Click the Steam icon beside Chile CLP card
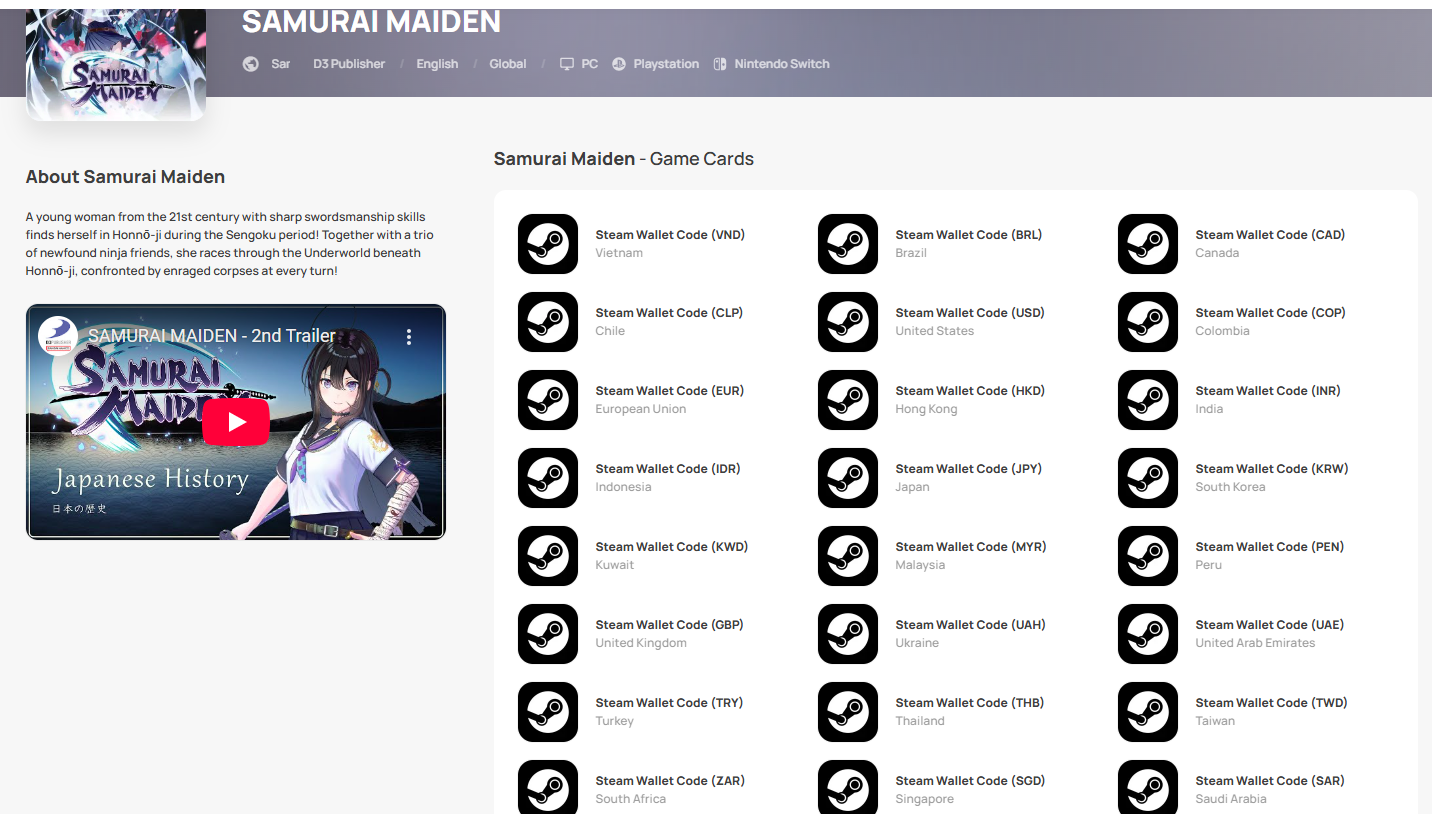Screen dimensions: 1432x814 coord(548,322)
